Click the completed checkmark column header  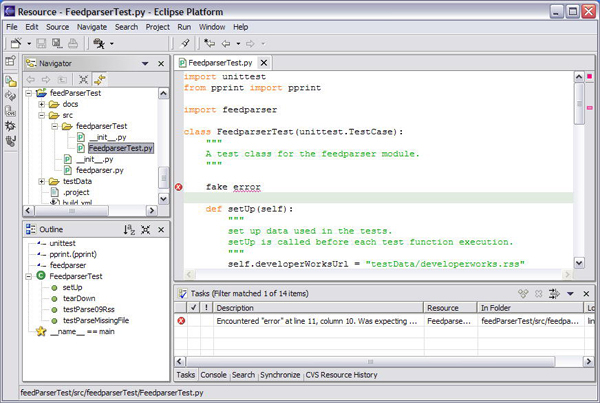pyautogui.click(x=194, y=307)
